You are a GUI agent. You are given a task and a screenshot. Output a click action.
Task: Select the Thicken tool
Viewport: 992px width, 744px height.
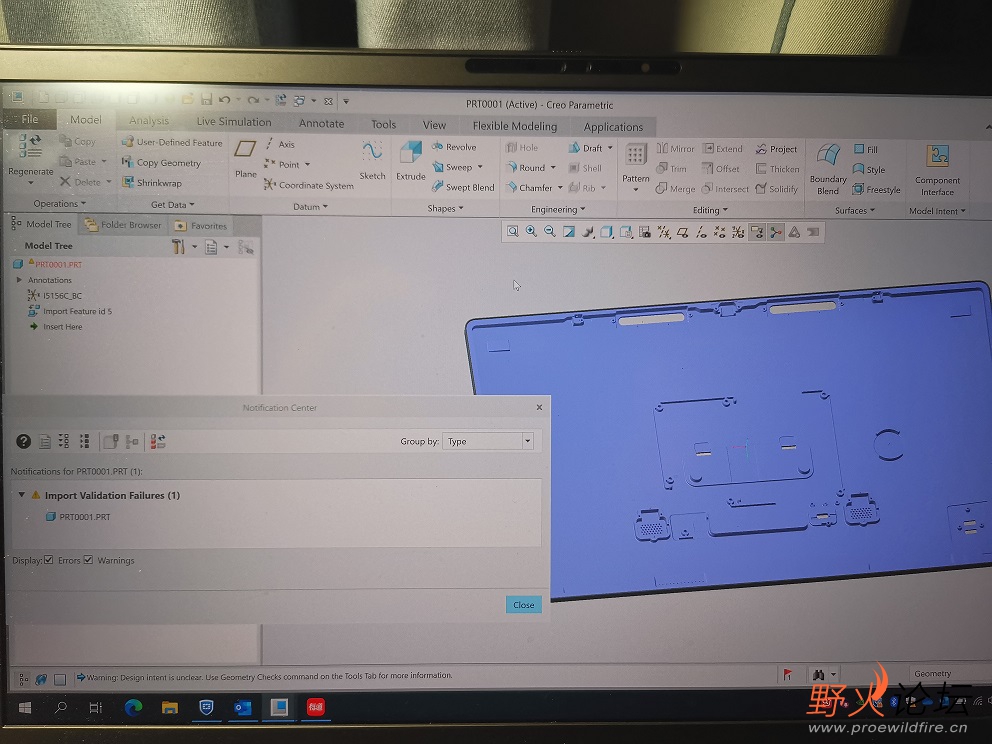pyautogui.click(x=778, y=169)
